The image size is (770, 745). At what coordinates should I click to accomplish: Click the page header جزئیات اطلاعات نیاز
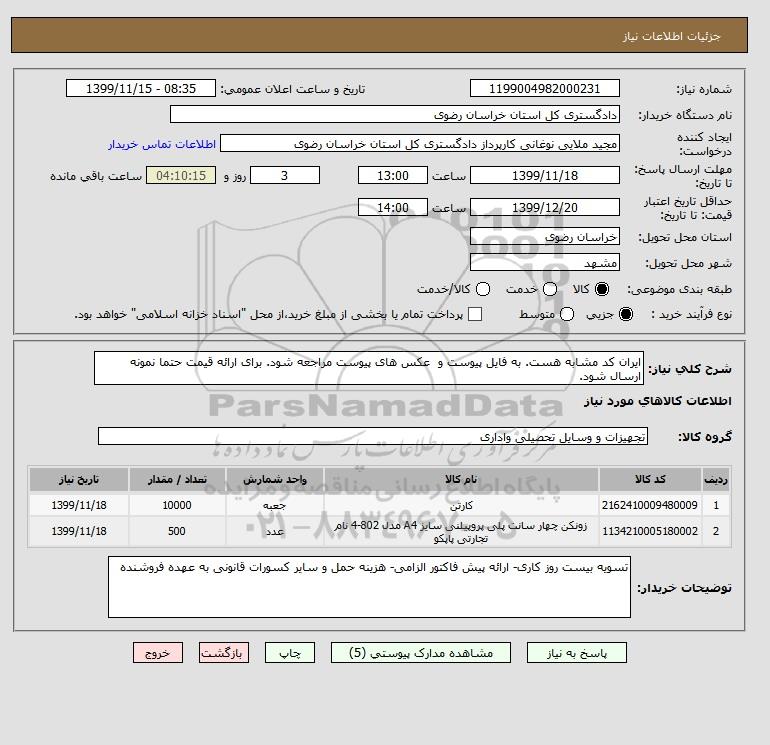click(671, 36)
